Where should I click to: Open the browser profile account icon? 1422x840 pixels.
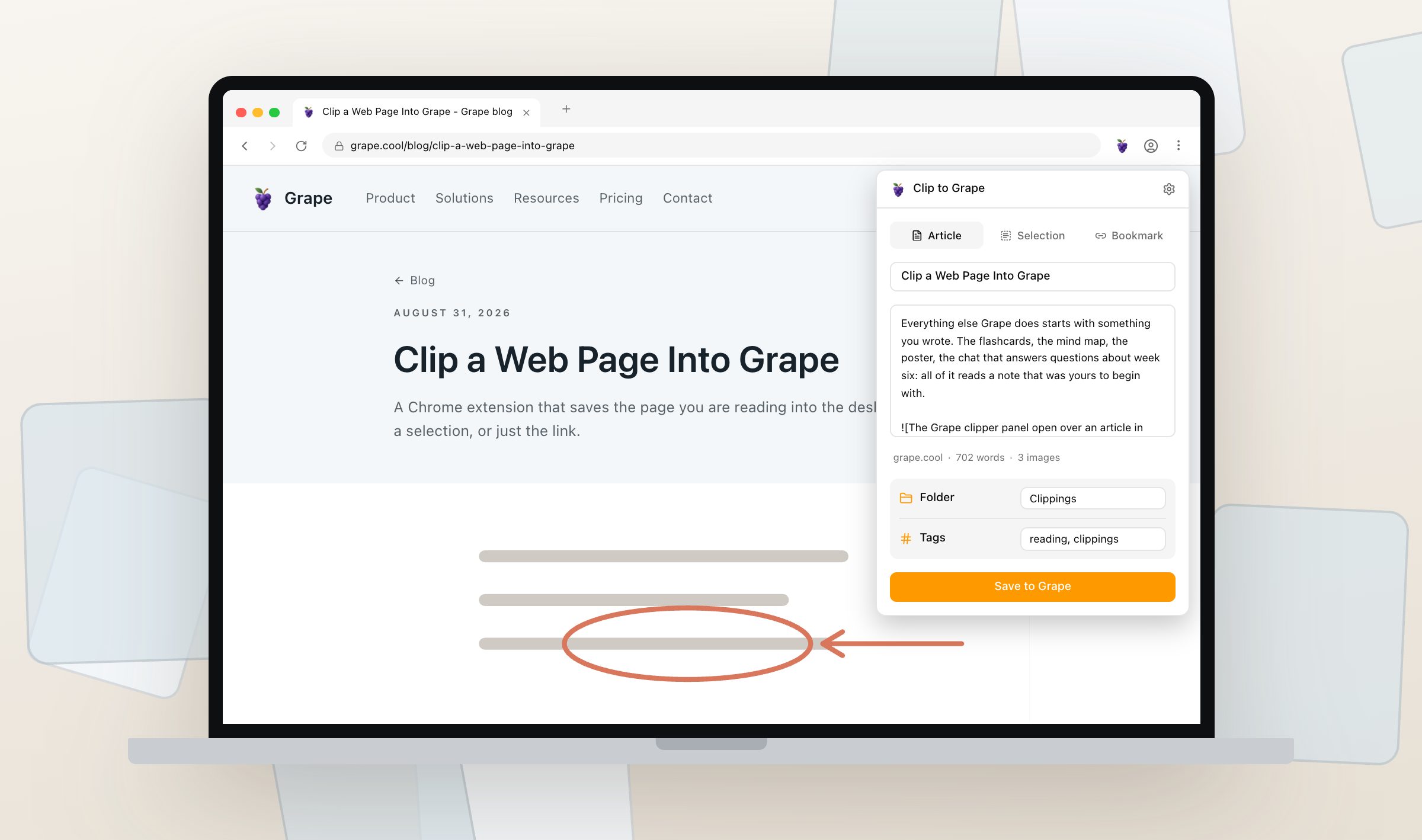(1151, 146)
